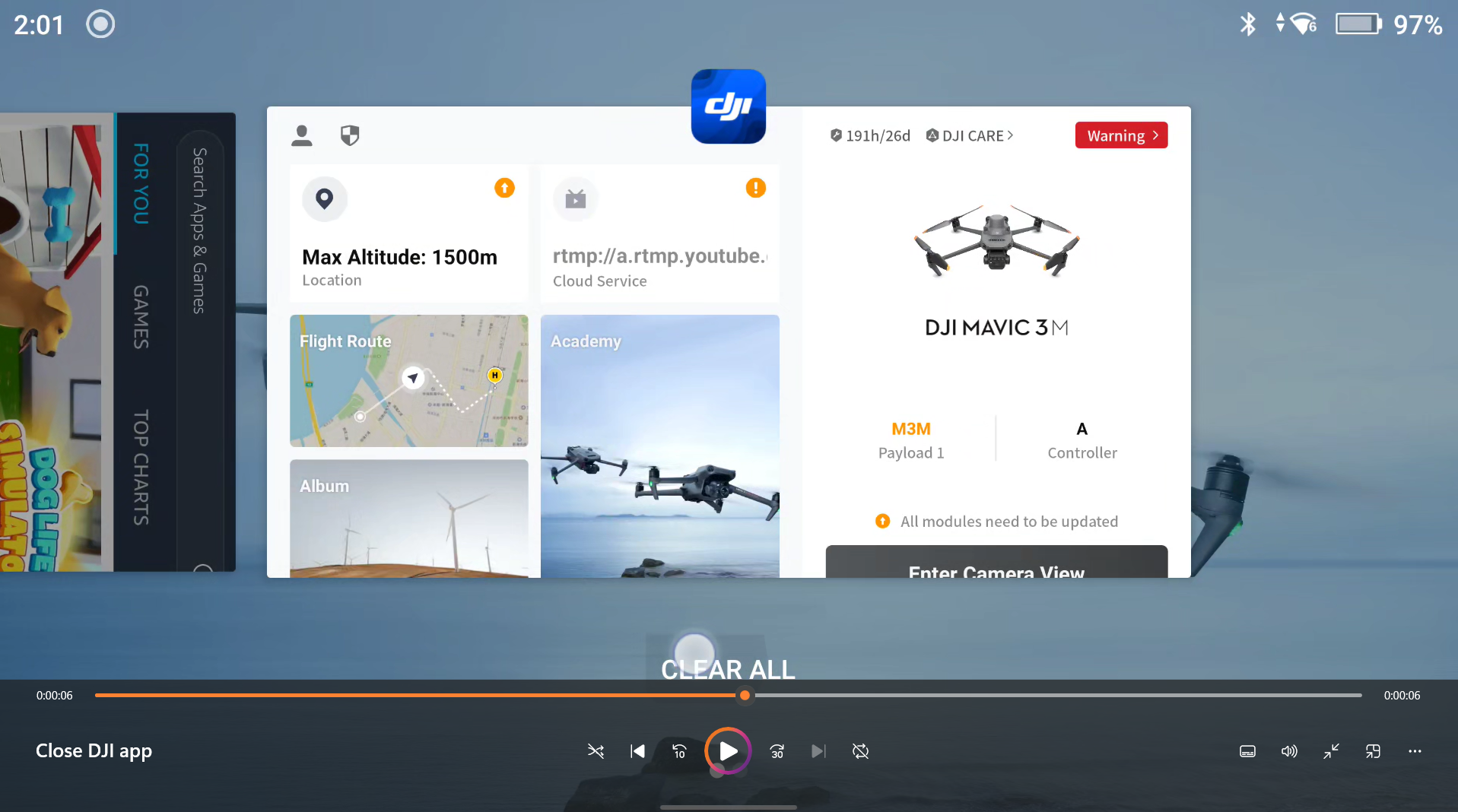Image resolution: width=1458 pixels, height=812 pixels.
Task: Click the aircraft arrow marker on Flight Route map
Action: click(413, 377)
